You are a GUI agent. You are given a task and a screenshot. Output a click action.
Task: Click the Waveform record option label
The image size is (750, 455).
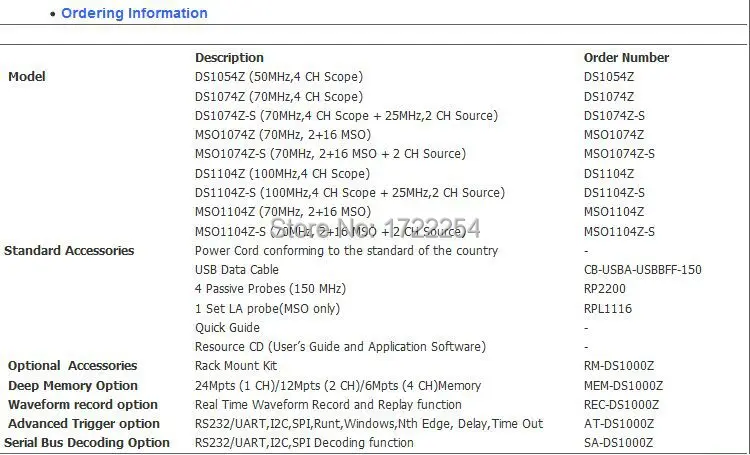(83, 405)
